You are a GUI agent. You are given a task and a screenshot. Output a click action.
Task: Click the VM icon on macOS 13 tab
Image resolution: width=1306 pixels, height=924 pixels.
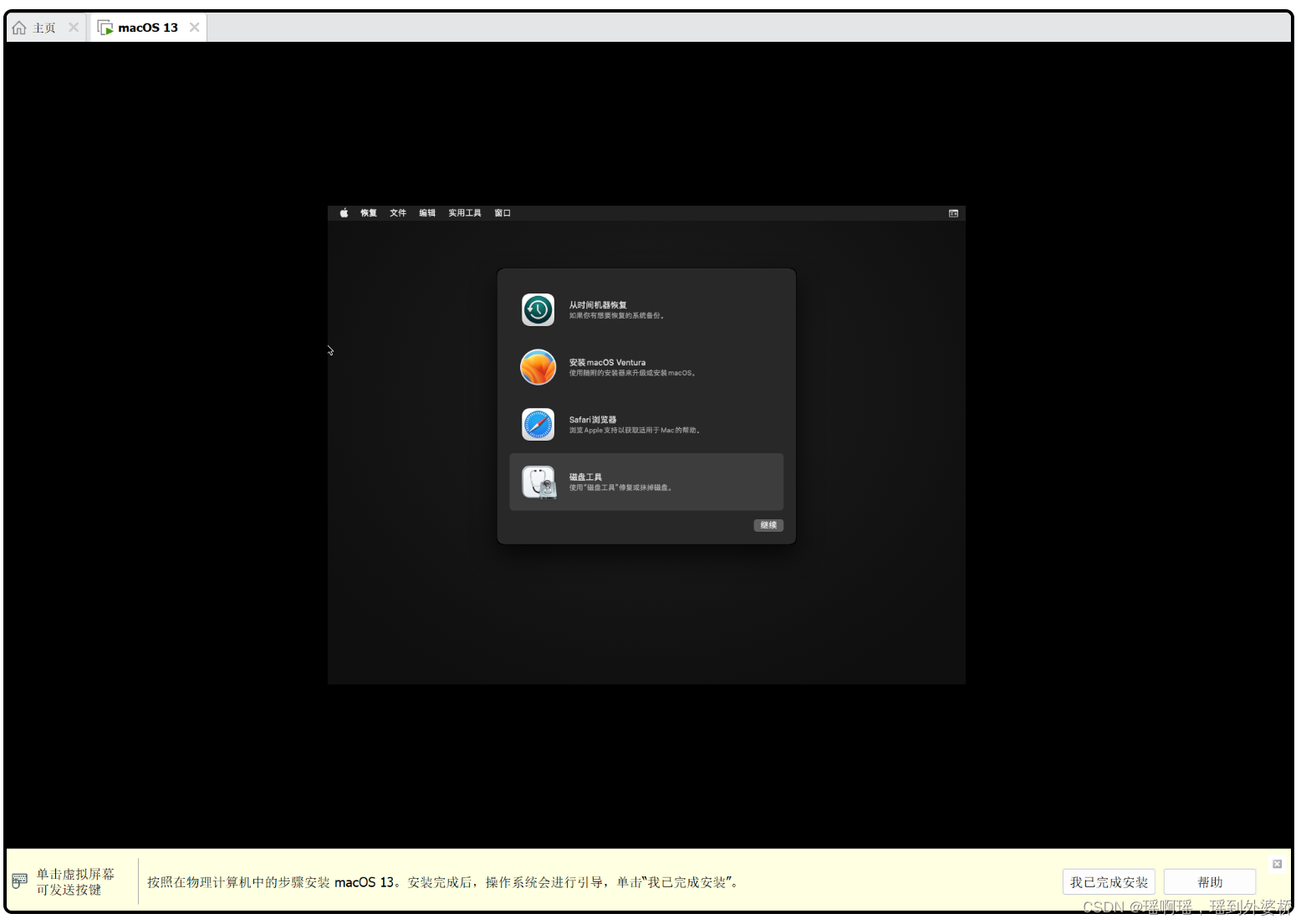click(105, 28)
